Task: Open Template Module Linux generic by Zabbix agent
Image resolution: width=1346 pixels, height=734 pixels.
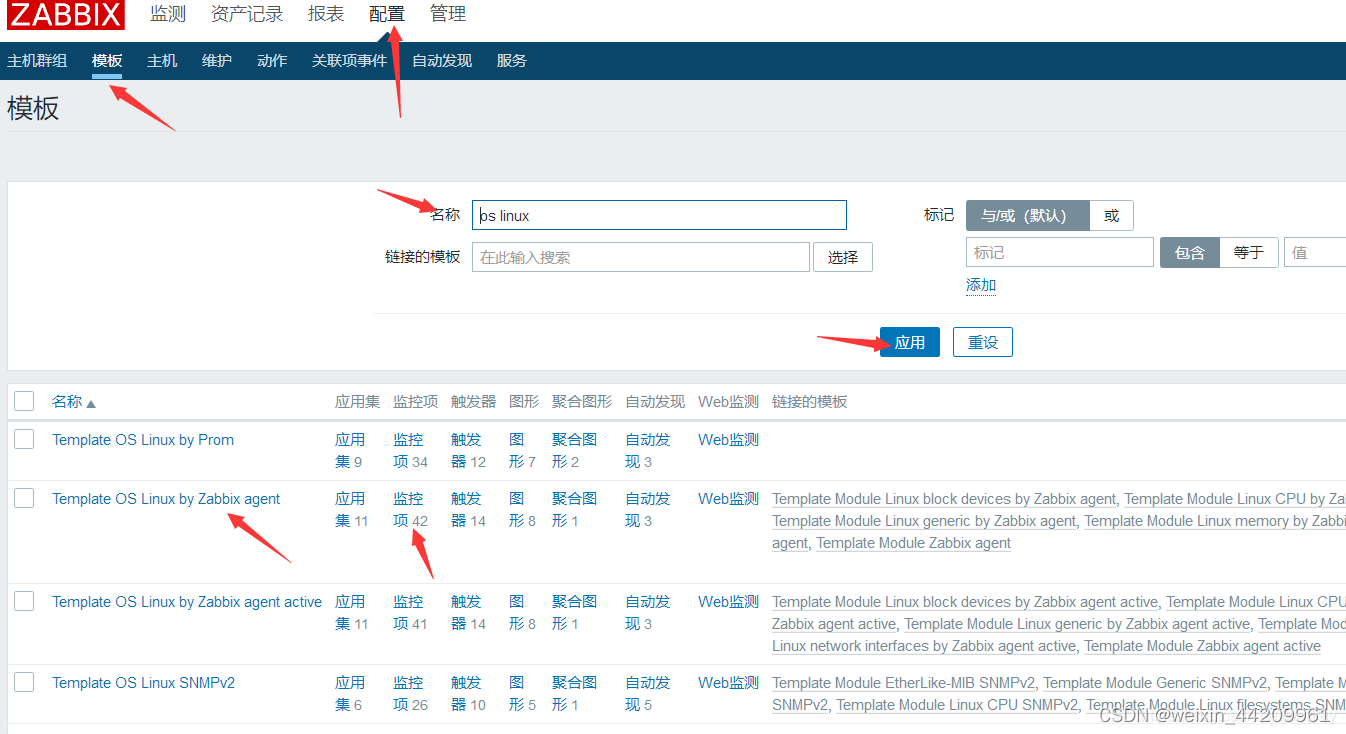Action: coord(924,521)
